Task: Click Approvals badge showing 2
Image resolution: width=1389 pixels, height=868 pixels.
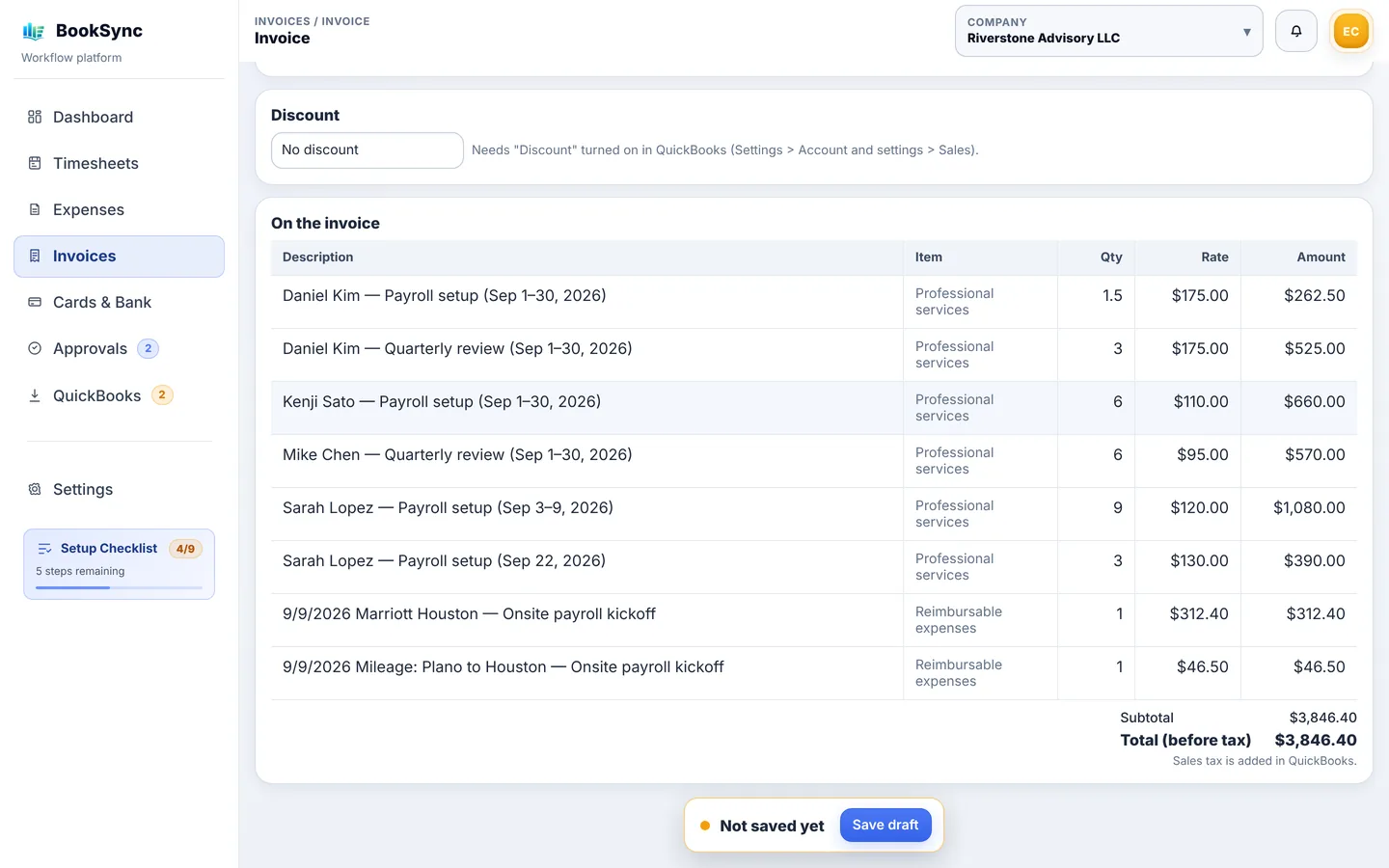Action: pyautogui.click(x=148, y=348)
